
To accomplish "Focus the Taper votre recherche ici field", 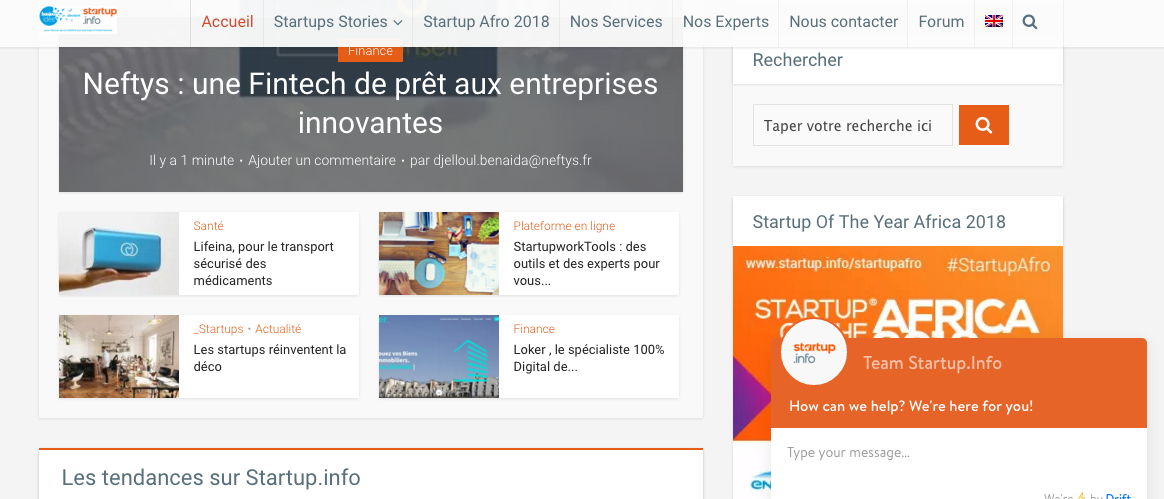I will [x=852, y=126].
